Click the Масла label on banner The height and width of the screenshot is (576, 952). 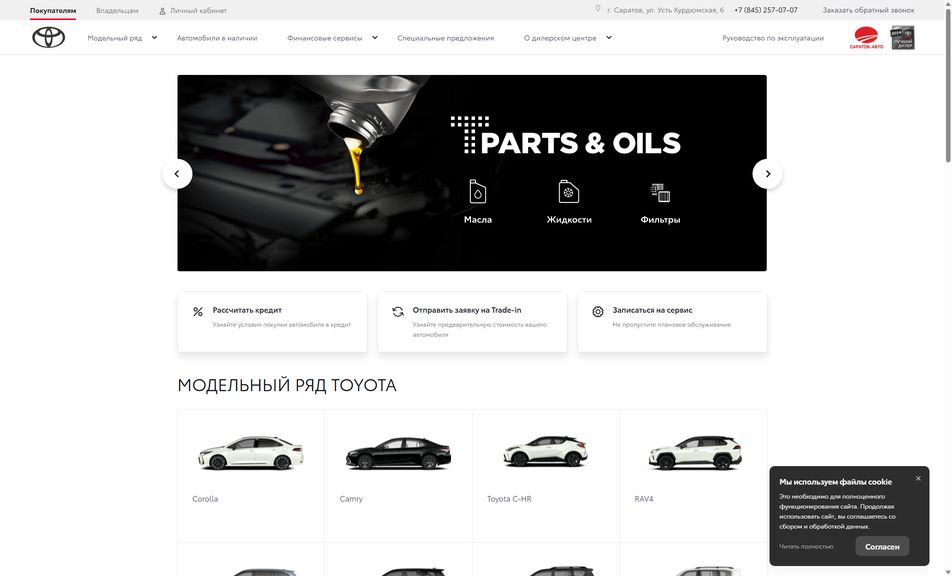pos(478,220)
